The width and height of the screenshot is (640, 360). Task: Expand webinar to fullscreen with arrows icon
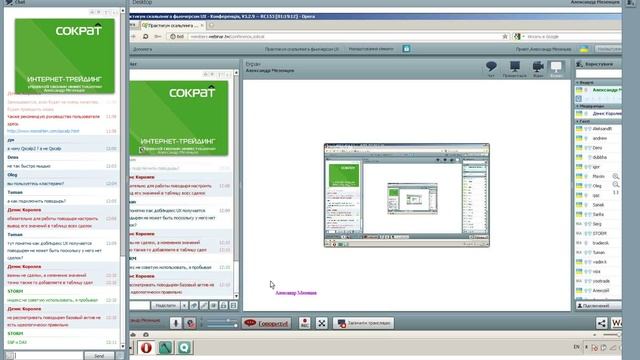pos(322,323)
